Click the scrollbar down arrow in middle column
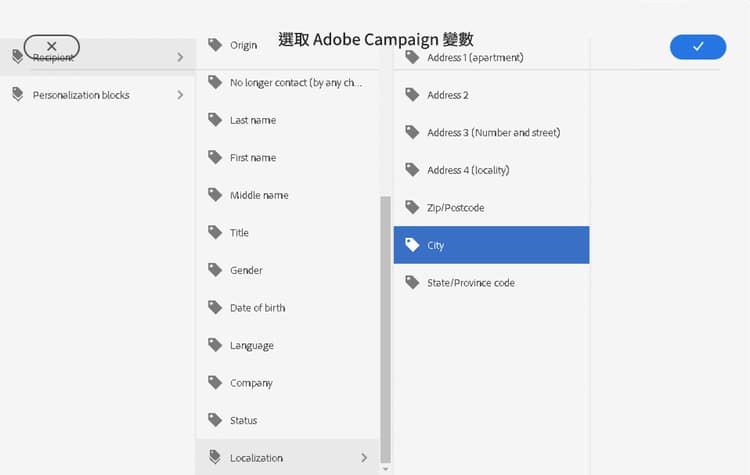Viewport: 750px width, 475px height. pos(386,469)
